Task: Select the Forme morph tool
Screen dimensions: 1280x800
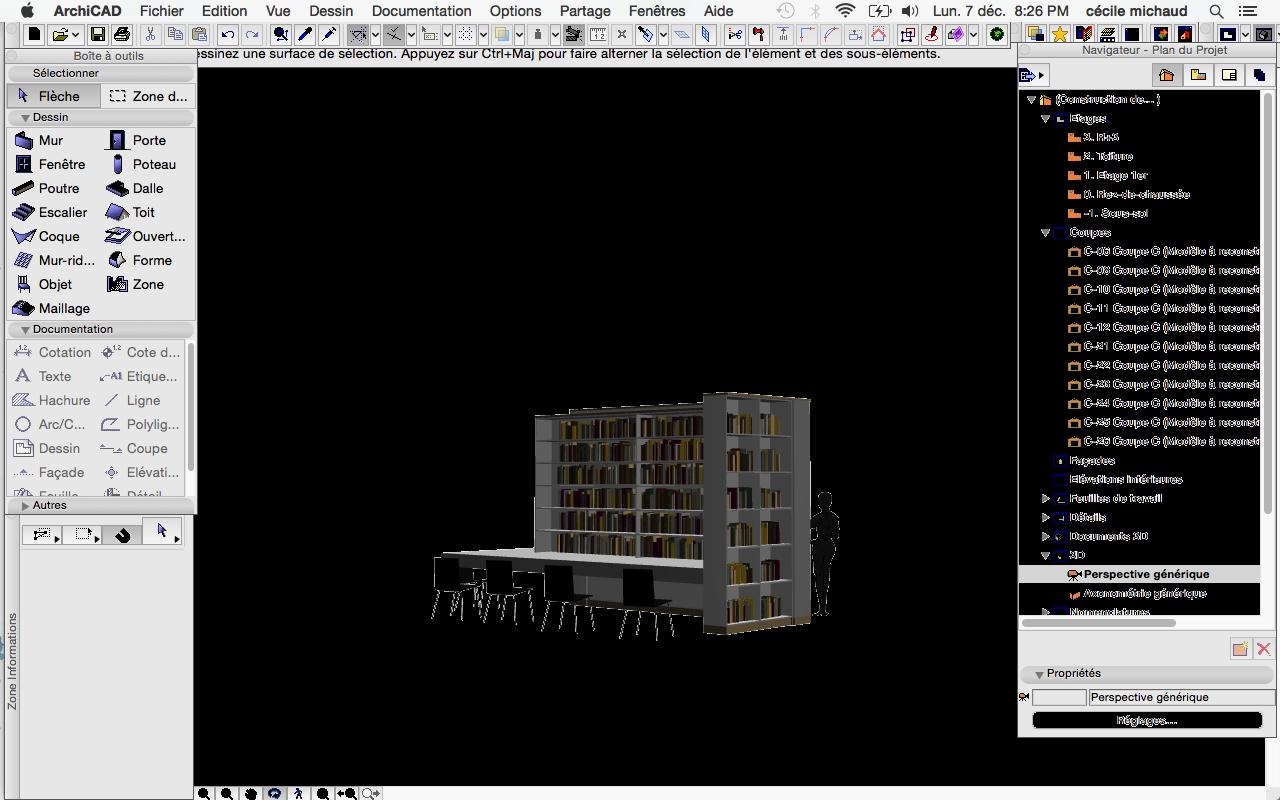Action: tap(140, 261)
